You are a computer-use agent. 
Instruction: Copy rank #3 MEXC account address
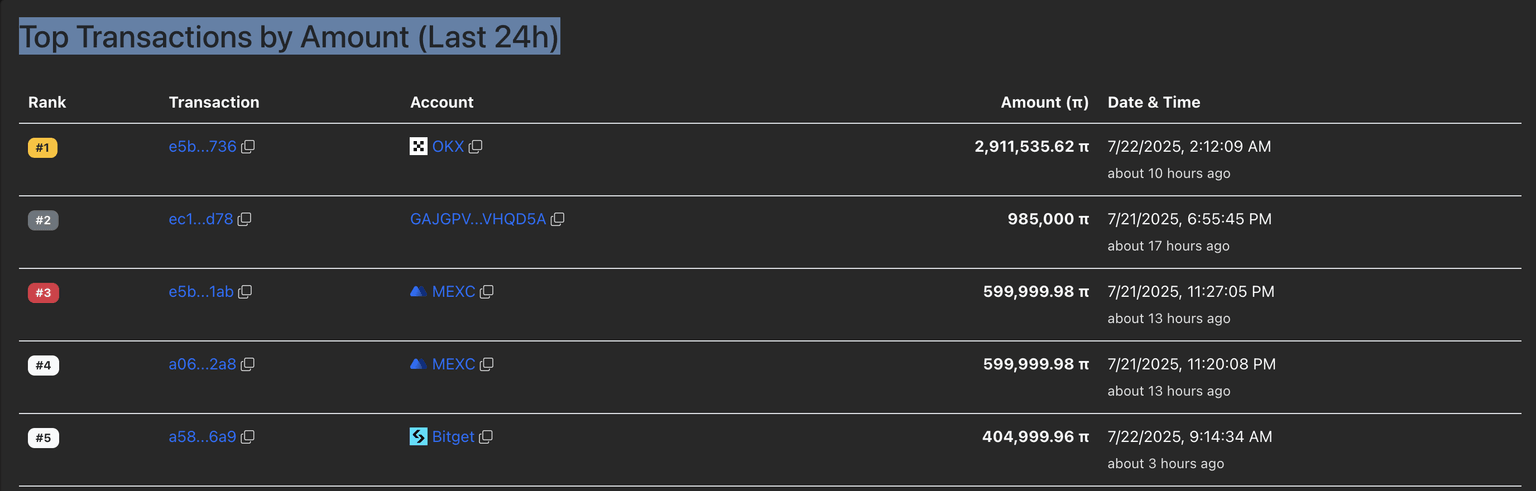487,292
